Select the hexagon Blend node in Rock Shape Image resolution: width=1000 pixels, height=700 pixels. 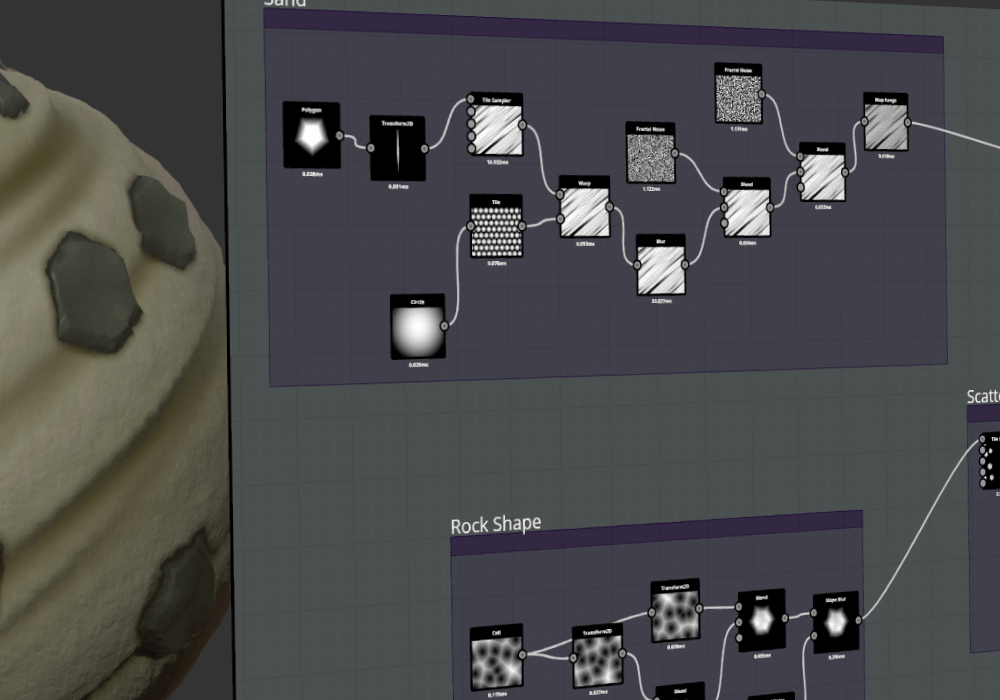(761, 620)
